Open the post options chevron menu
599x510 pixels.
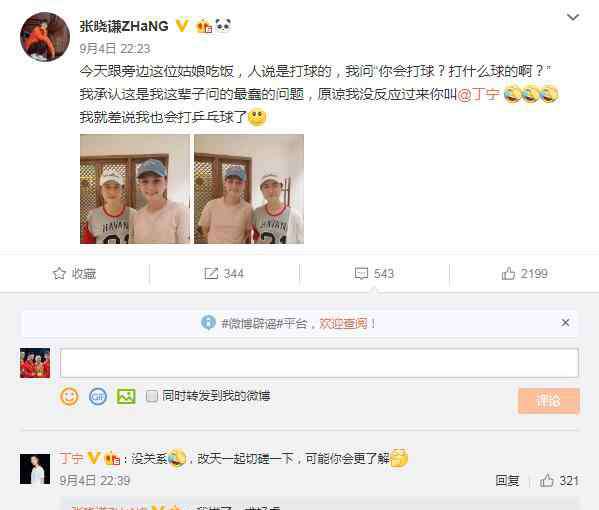tap(573, 17)
